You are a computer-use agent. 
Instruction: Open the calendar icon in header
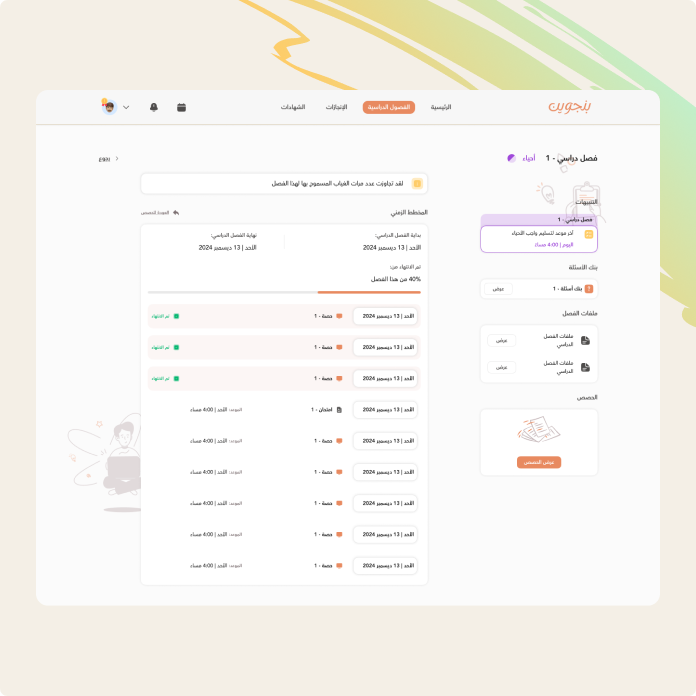(x=181, y=107)
